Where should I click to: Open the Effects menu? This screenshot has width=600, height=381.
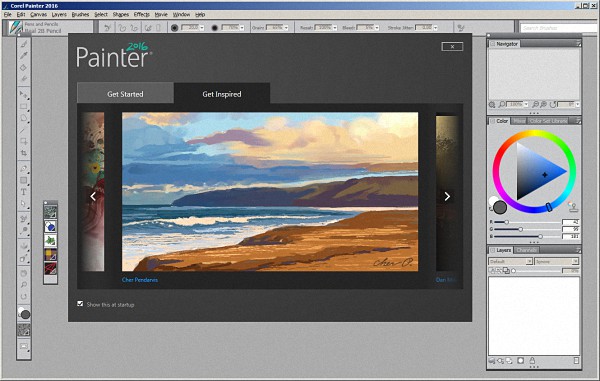click(142, 15)
